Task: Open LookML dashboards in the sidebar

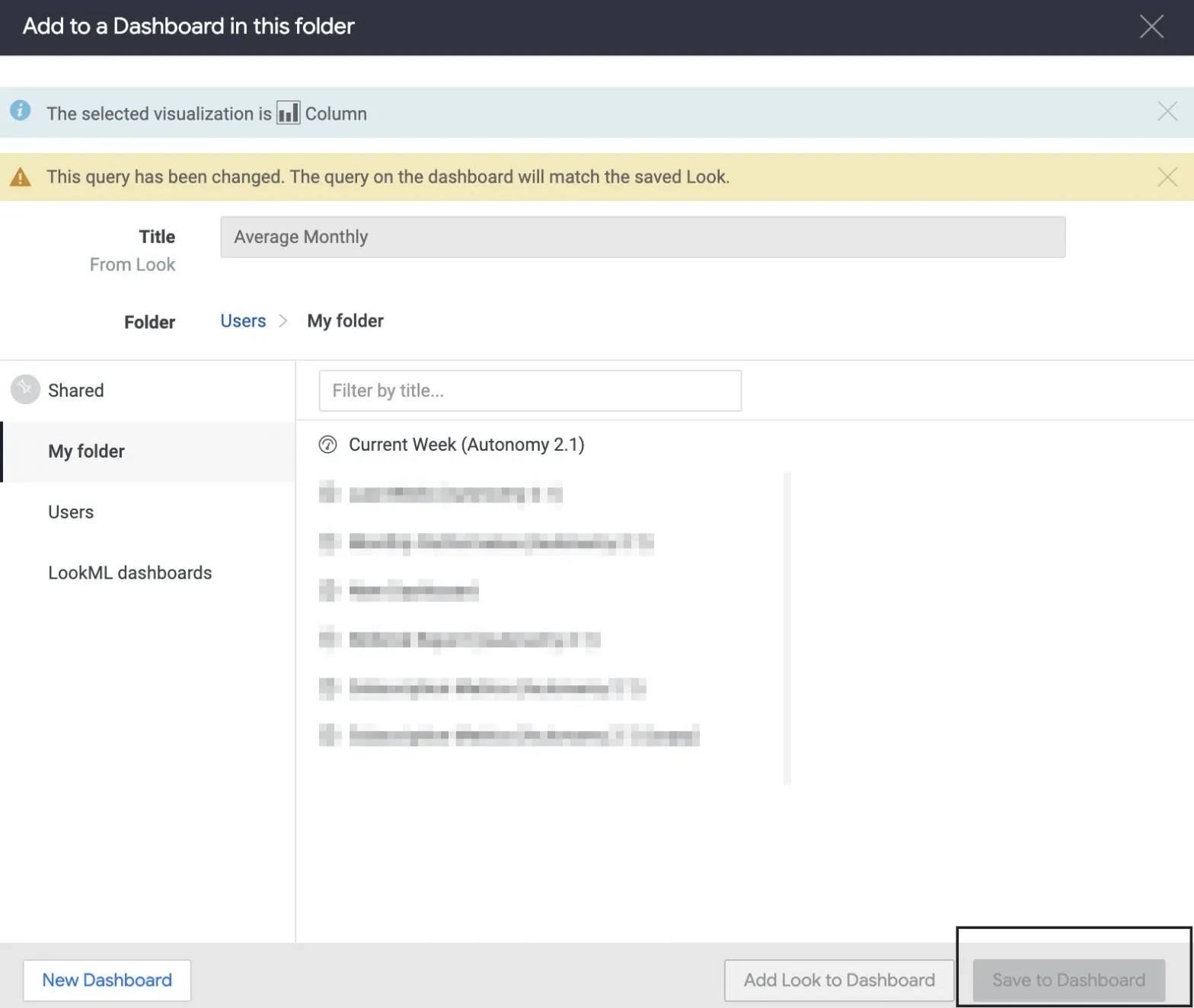Action: click(148, 573)
